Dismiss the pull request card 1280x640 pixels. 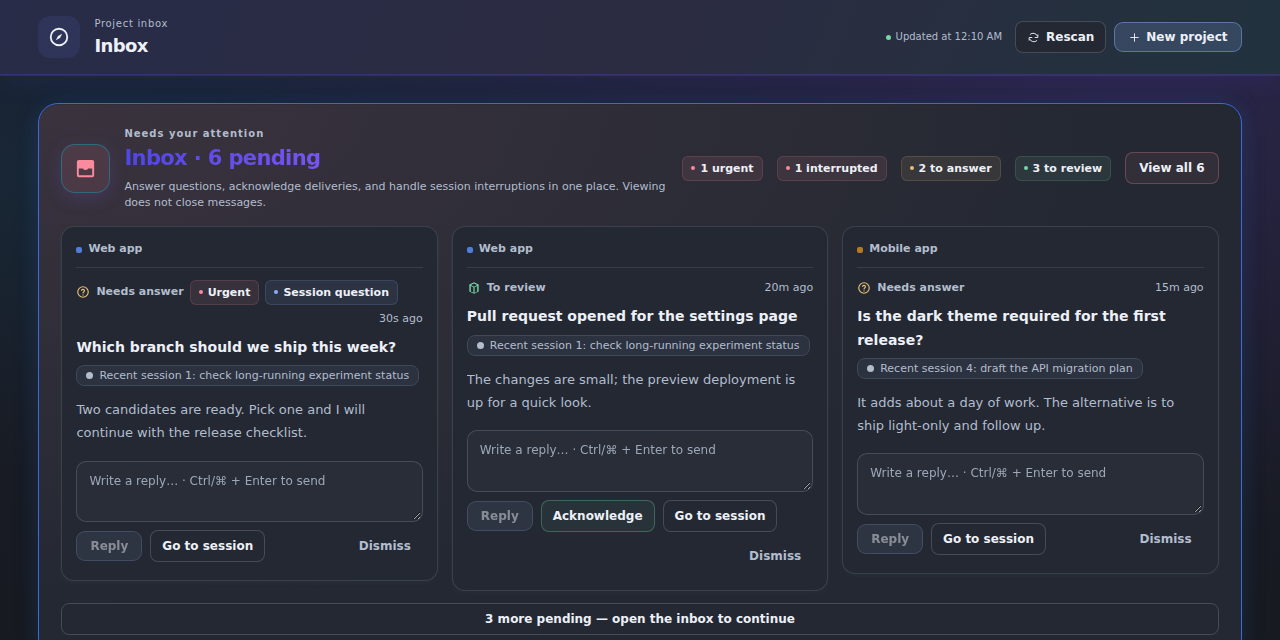tap(775, 556)
